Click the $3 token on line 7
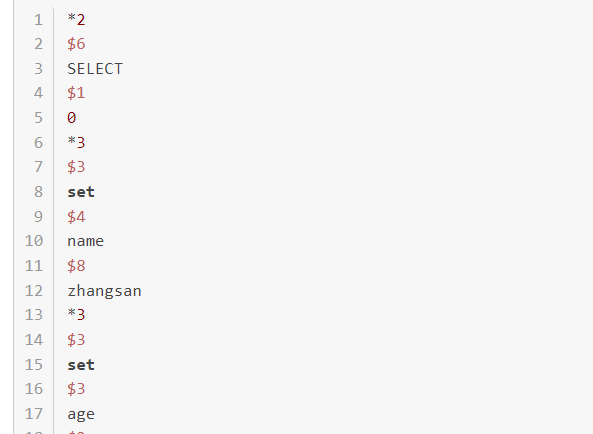Image resolution: width=593 pixels, height=434 pixels. click(x=76, y=167)
